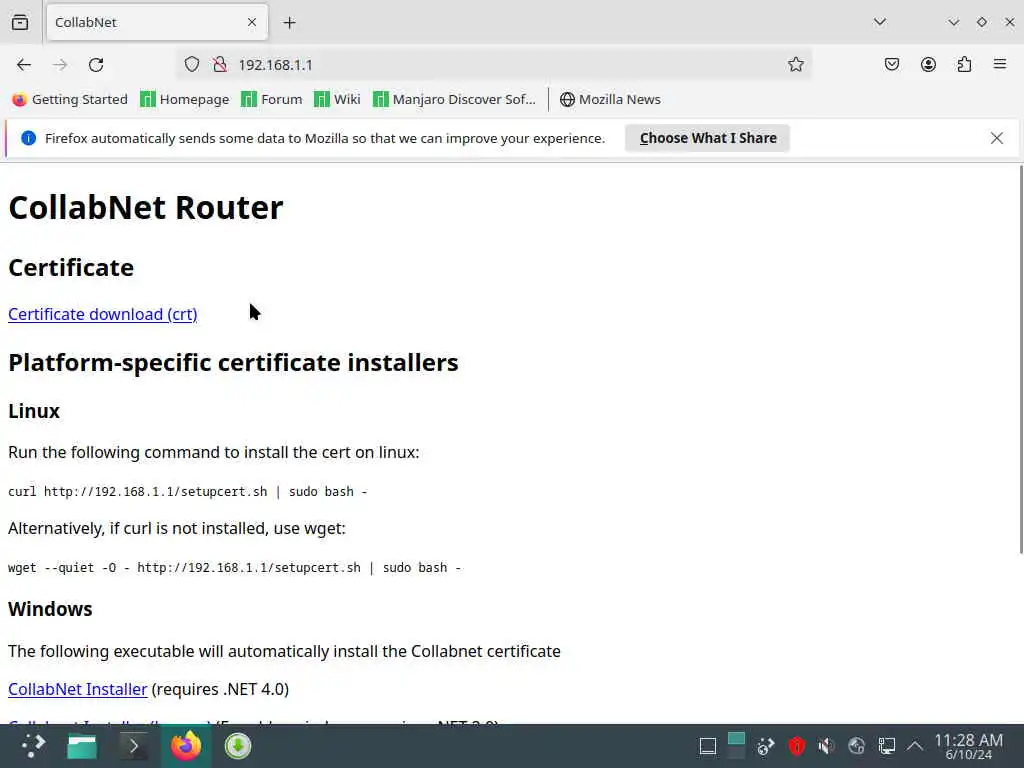Open the red shield tray icon
The image size is (1024, 768).
tap(796, 746)
